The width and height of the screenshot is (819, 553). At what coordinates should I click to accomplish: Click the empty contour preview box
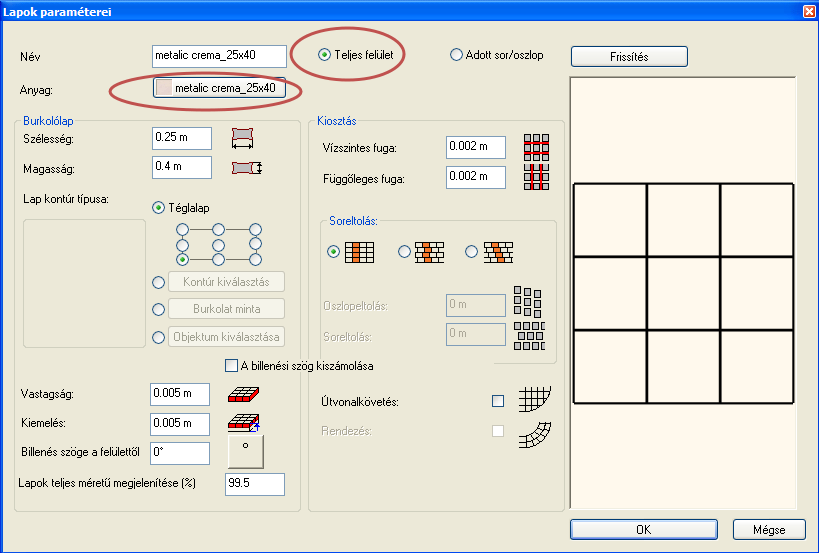[84, 283]
